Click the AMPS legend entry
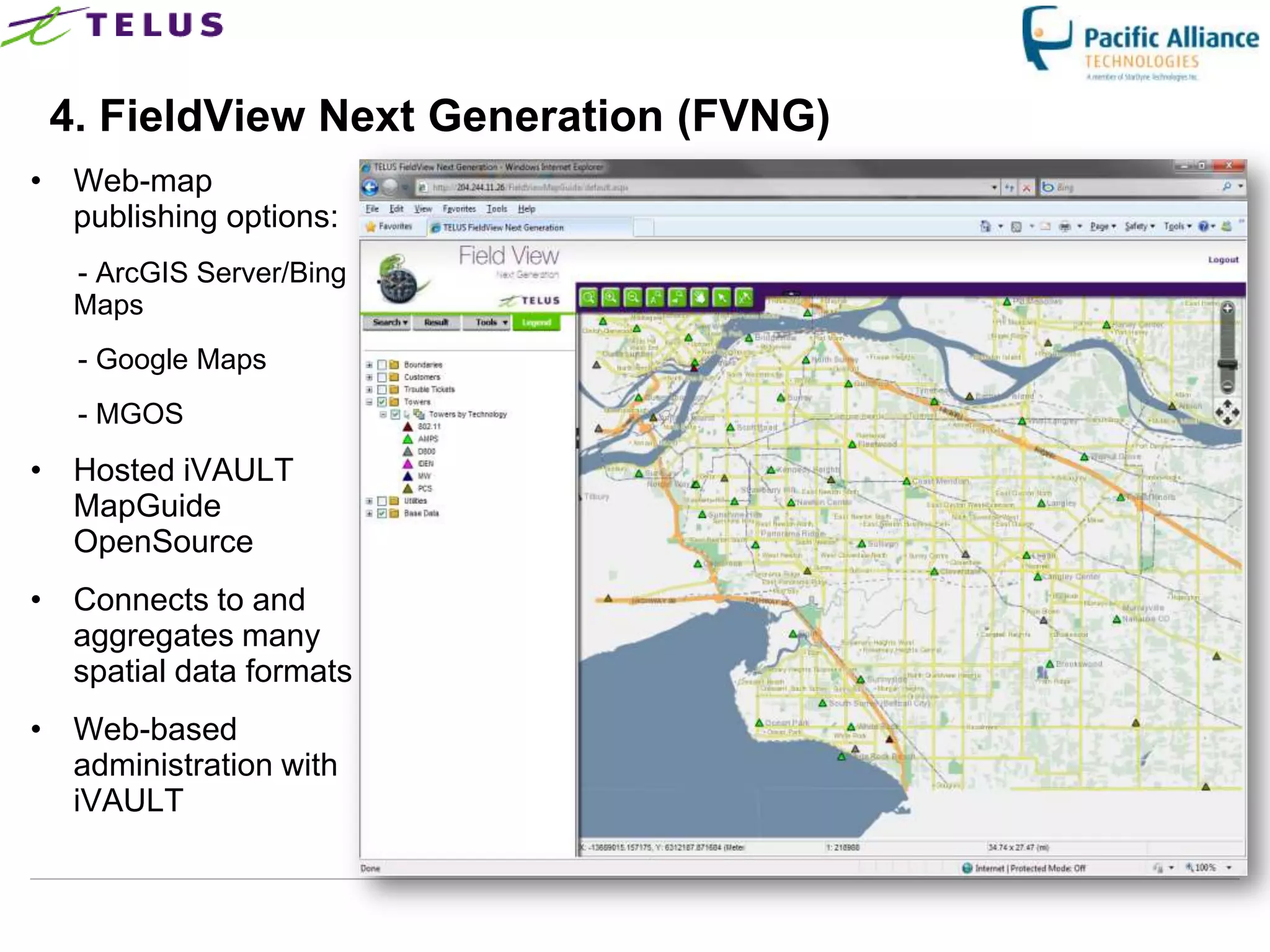Viewport: 1270px width, 952px height. pyautogui.click(x=420, y=439)
